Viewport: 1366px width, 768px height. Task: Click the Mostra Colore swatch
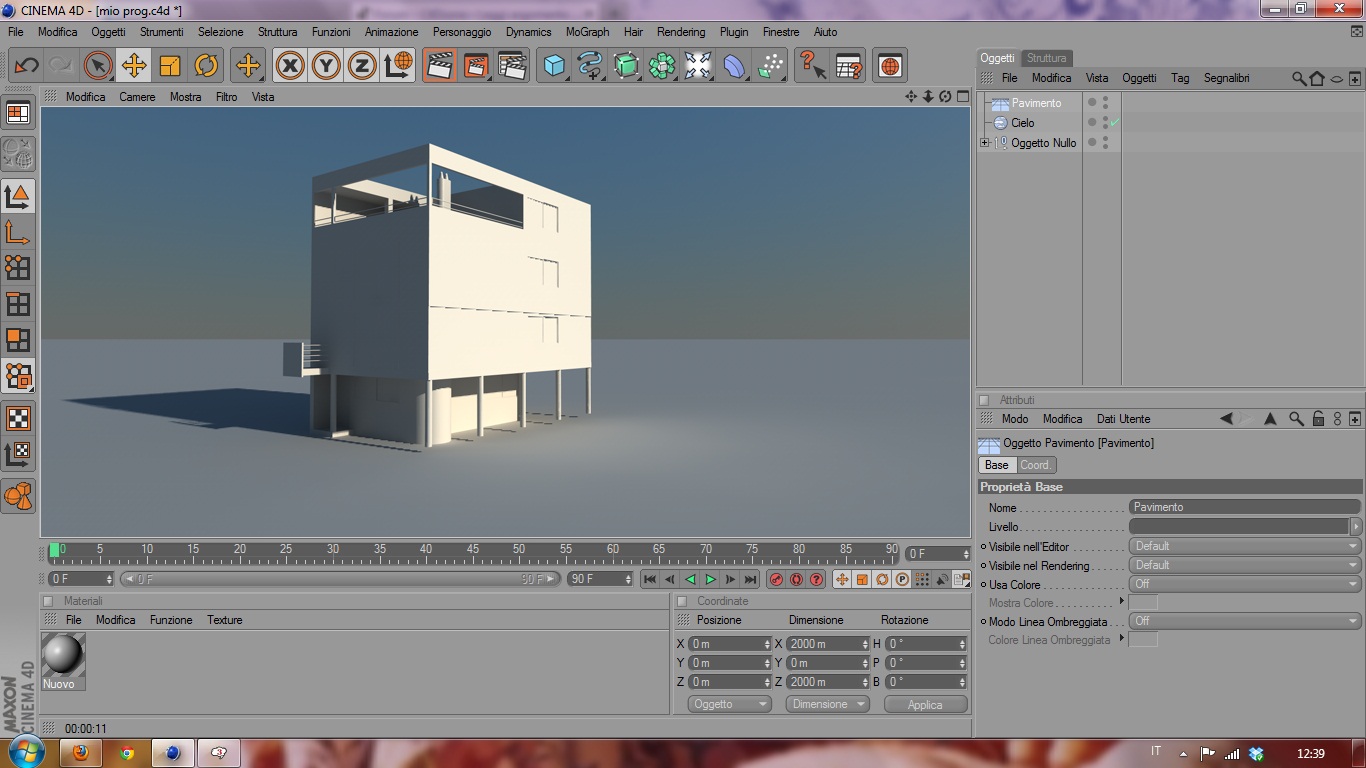[1143, 603]
